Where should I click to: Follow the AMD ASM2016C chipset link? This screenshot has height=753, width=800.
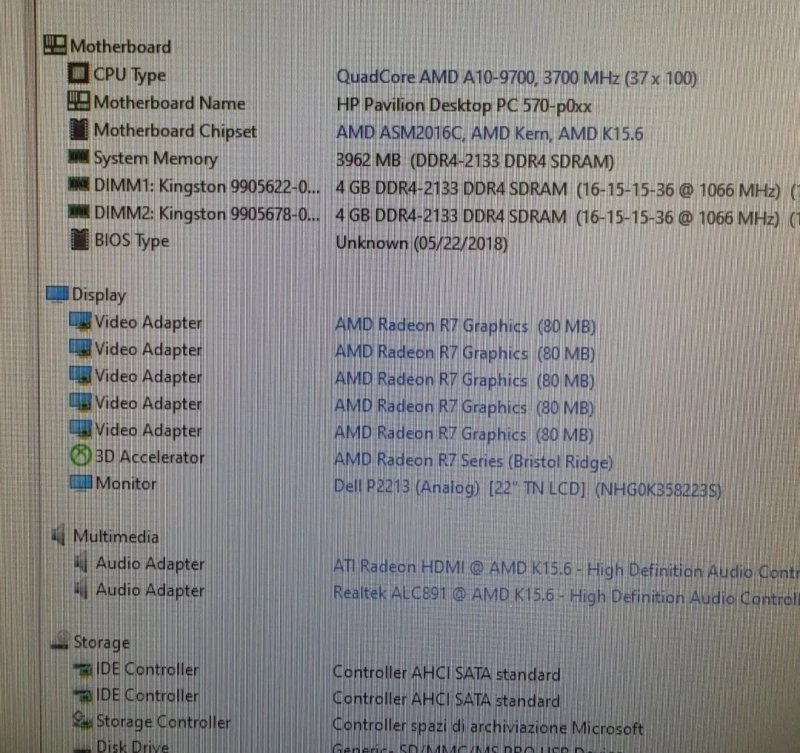point(489,133)
